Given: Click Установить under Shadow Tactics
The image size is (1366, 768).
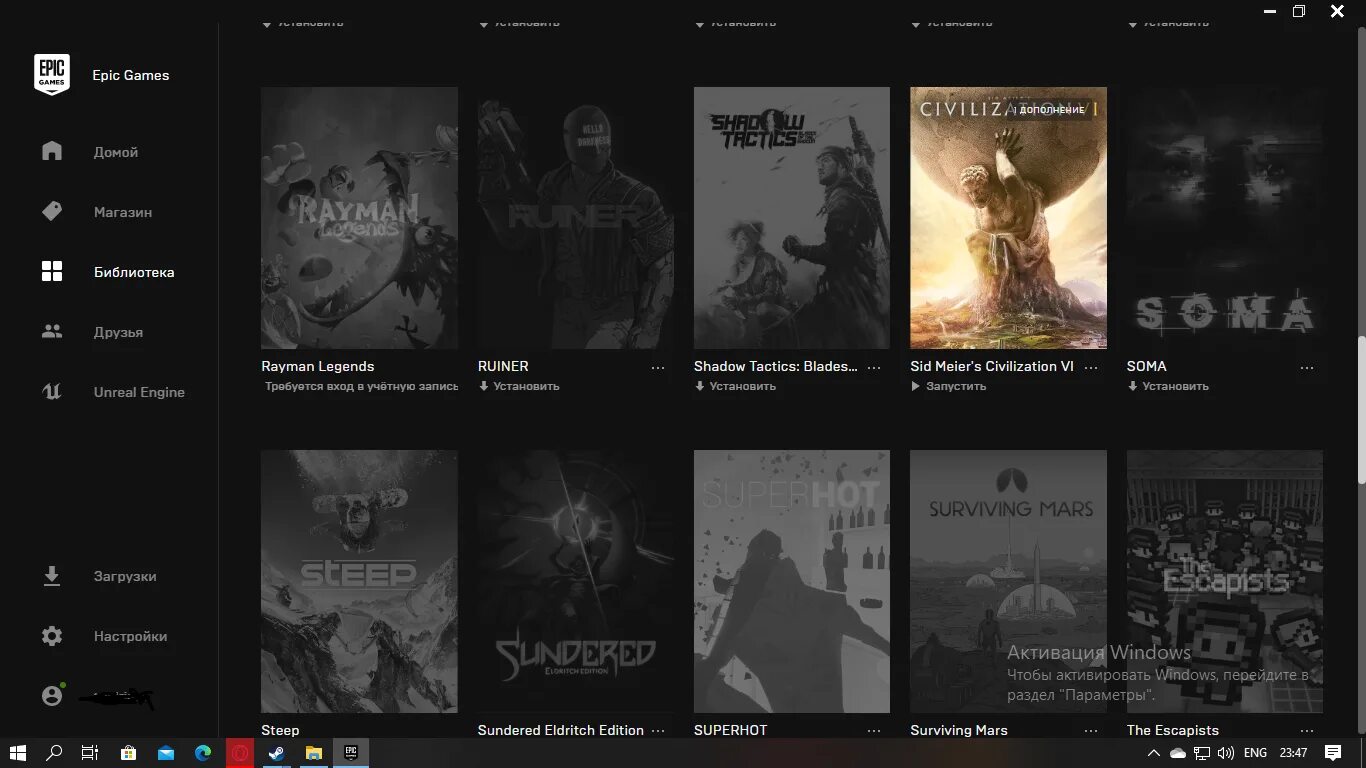Looking at the screenshot, I should [735, 386].
